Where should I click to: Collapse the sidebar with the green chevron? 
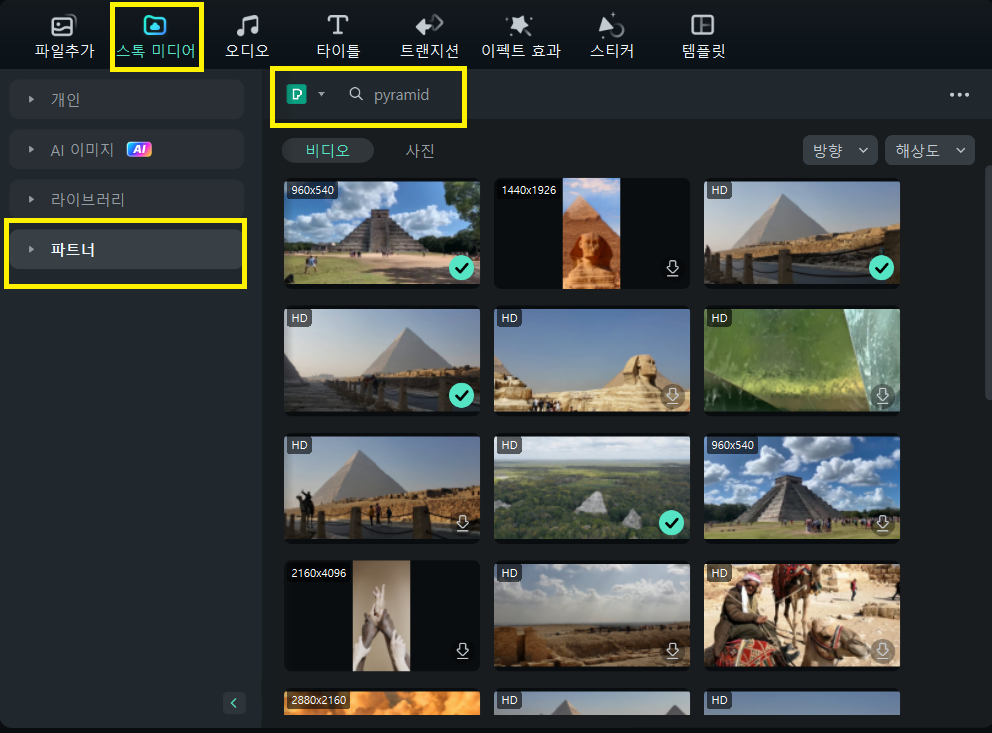[x=233, y=703]
